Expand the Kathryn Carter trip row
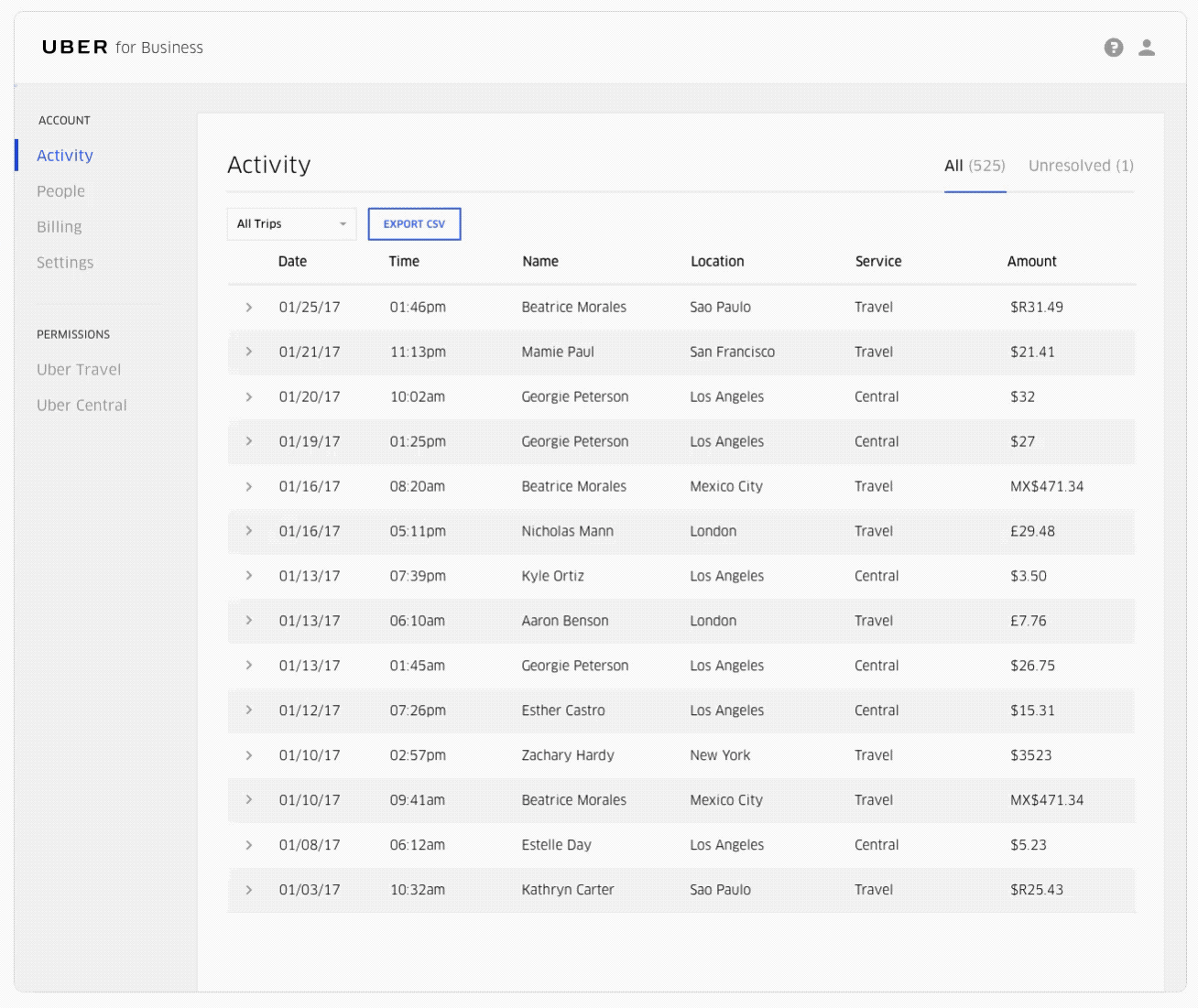Image resolution: width=1198 pixels, height=1008 pixels. click(248, 890)
